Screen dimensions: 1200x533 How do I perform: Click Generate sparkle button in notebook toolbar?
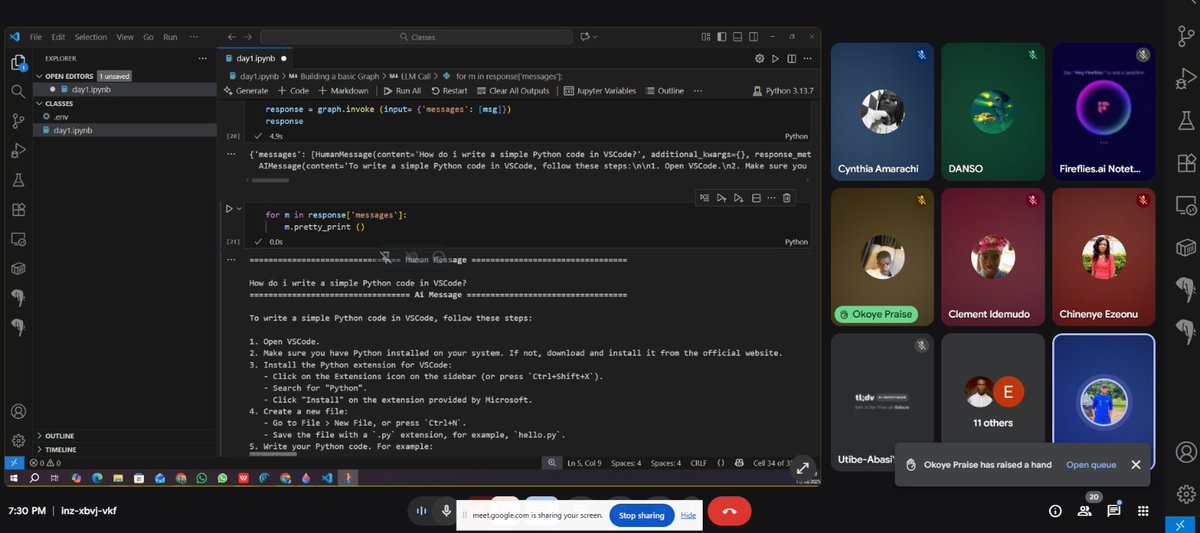[246, 90]
